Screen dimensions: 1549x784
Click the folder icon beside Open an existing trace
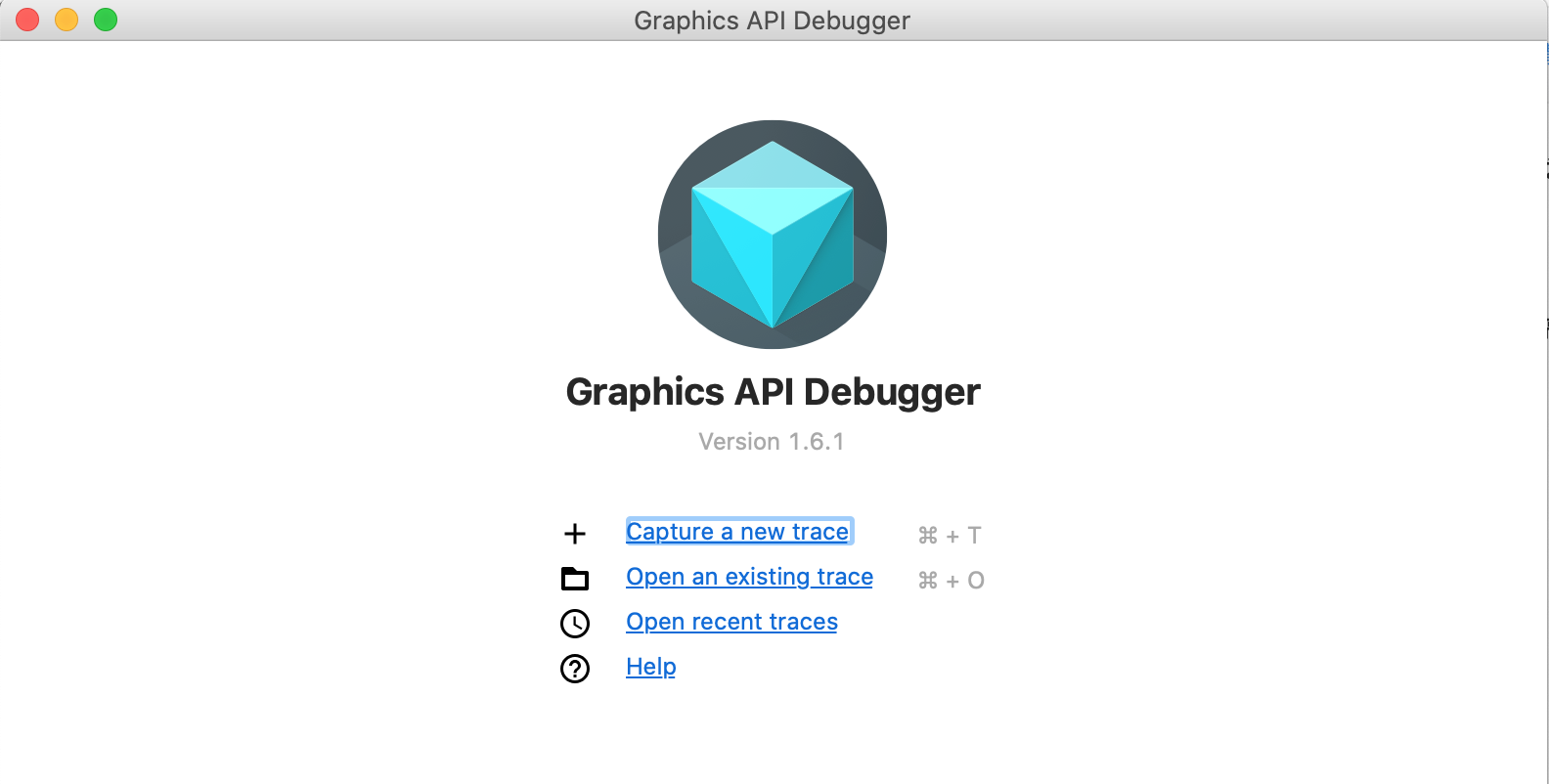point(575,579)
